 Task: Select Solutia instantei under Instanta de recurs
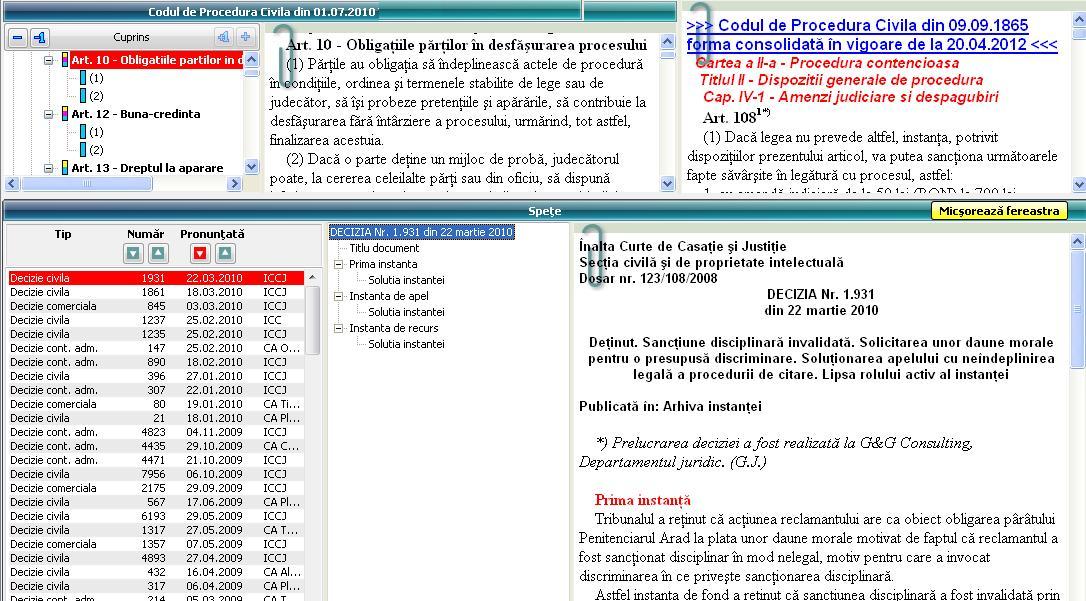tap(407, 343)
